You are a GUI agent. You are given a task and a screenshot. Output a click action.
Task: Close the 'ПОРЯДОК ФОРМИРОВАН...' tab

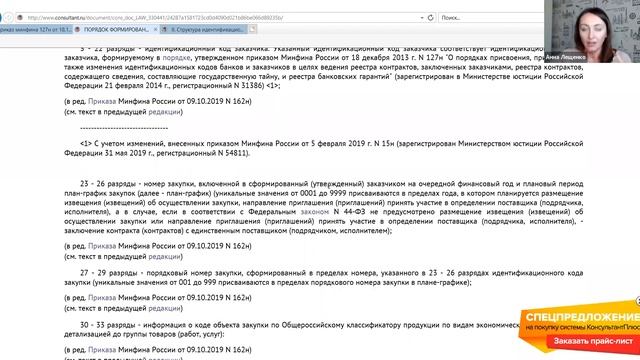[155, 29]
